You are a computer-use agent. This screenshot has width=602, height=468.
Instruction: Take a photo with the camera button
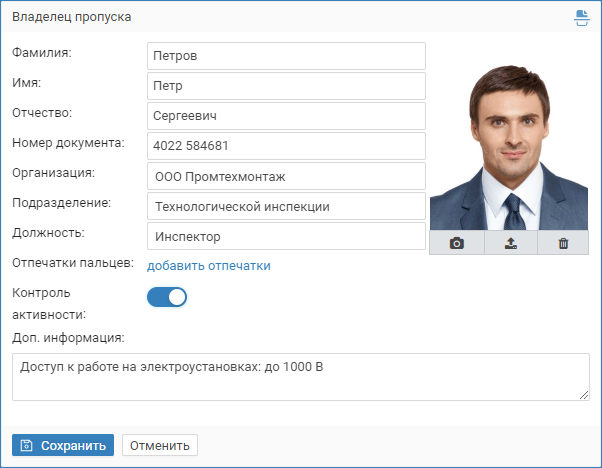(456, 243)
